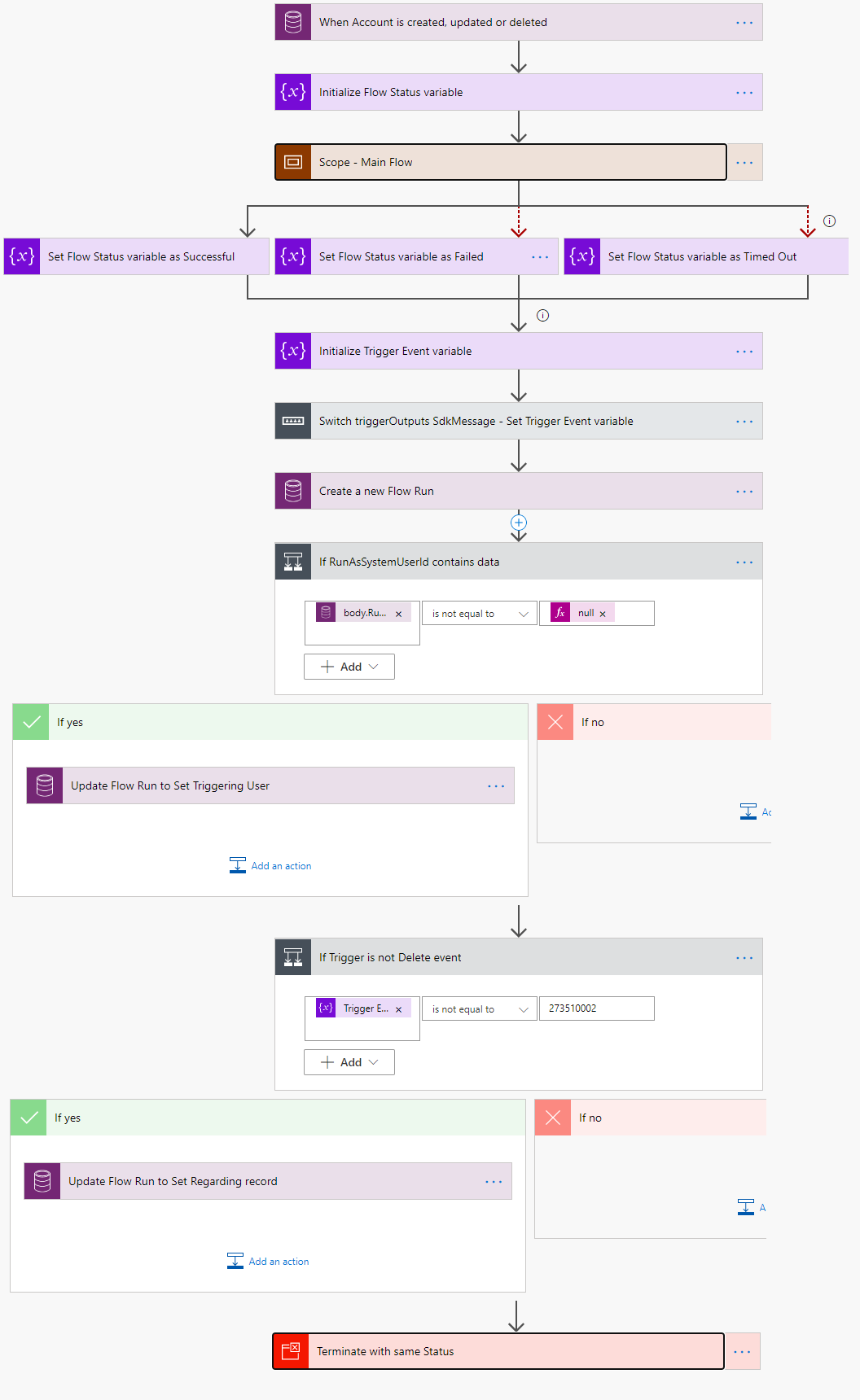
Task: Click the Switch action icon on the SdkMessage step
Action: (292, 421)
